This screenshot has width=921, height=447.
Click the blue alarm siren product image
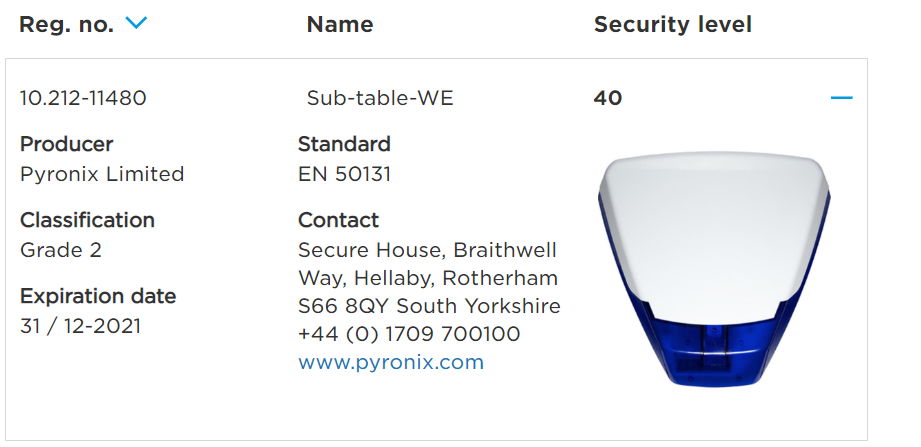coord(714,268)
